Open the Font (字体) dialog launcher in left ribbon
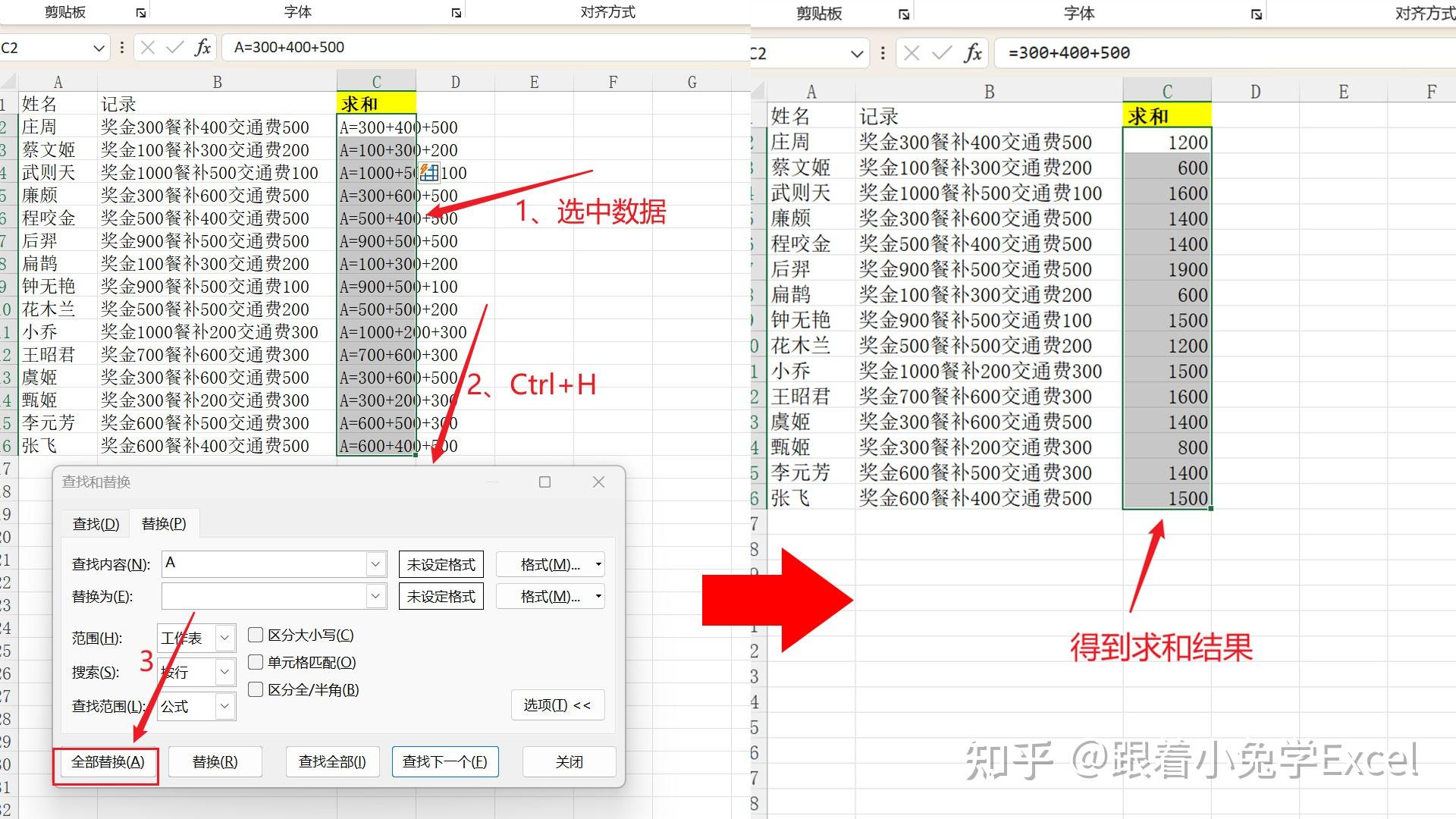This screenshot has width=1456, height=819. (456, 13)
